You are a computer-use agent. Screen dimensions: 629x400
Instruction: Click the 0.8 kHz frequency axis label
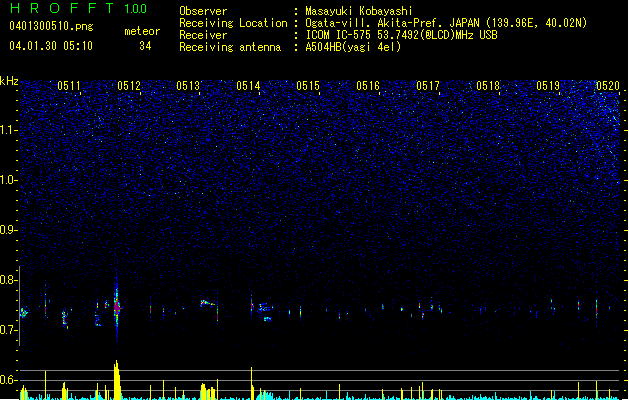9,280
